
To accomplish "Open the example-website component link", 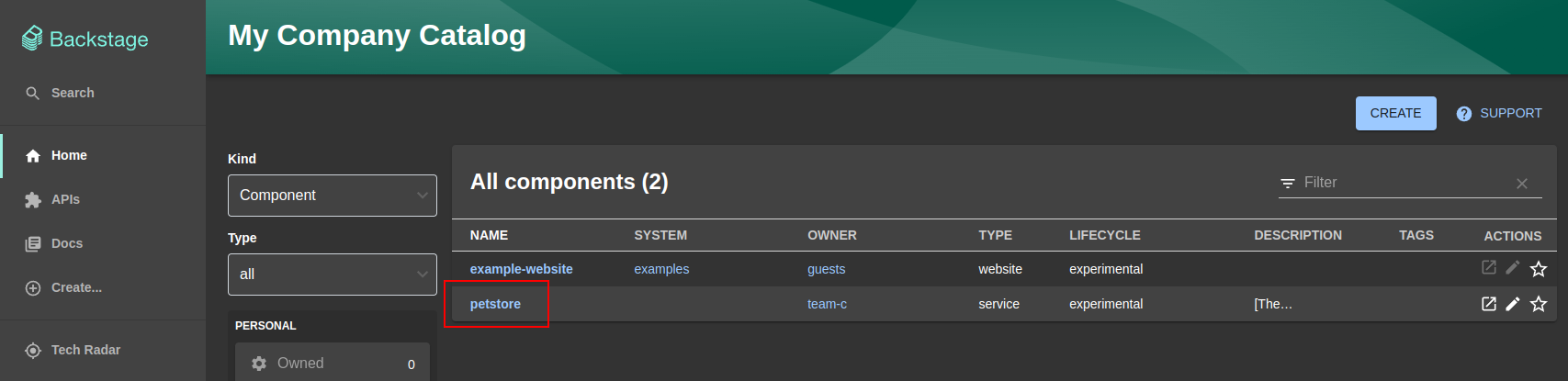I will [521, 269].
